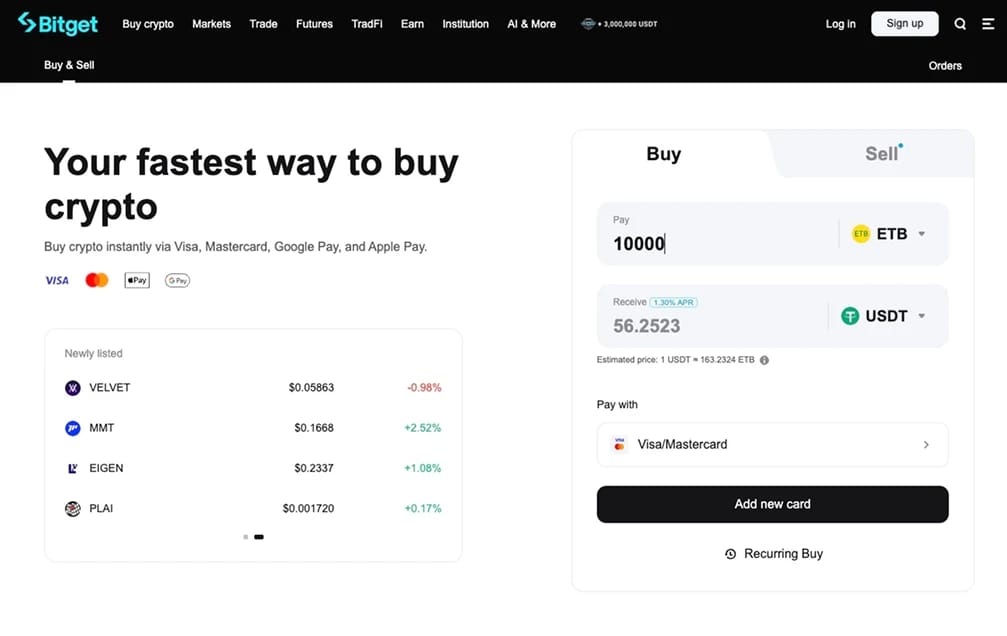
Task: Click the PLAI coin icon
Action: coord(73,509)
